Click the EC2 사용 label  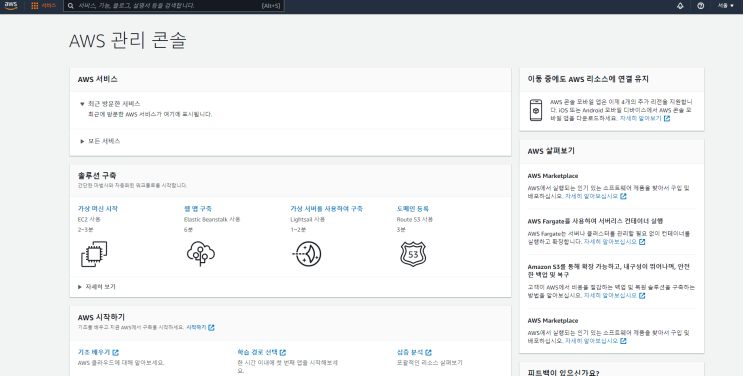click(x=89, y=220)
